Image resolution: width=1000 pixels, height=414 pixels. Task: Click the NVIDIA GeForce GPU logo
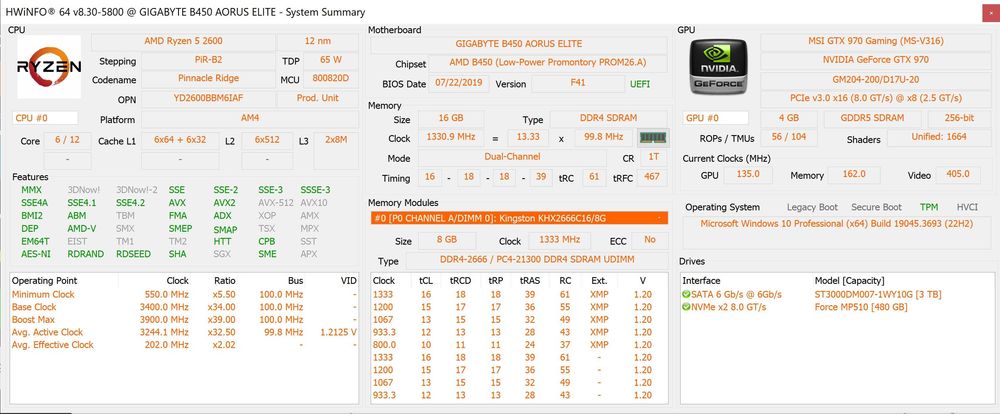tap(719, 66)
